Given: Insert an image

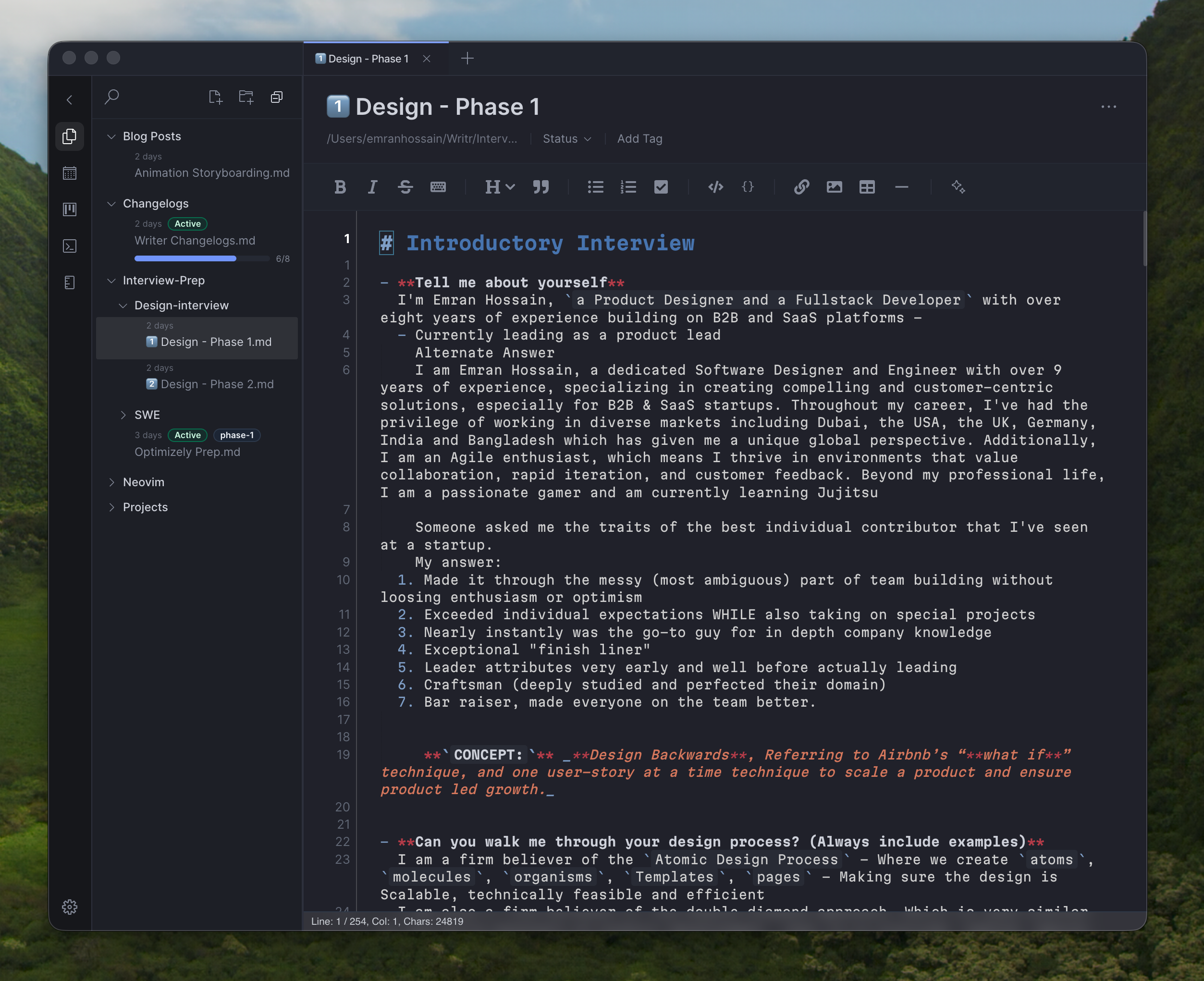Looking at the screenshot, I should 835,187.
